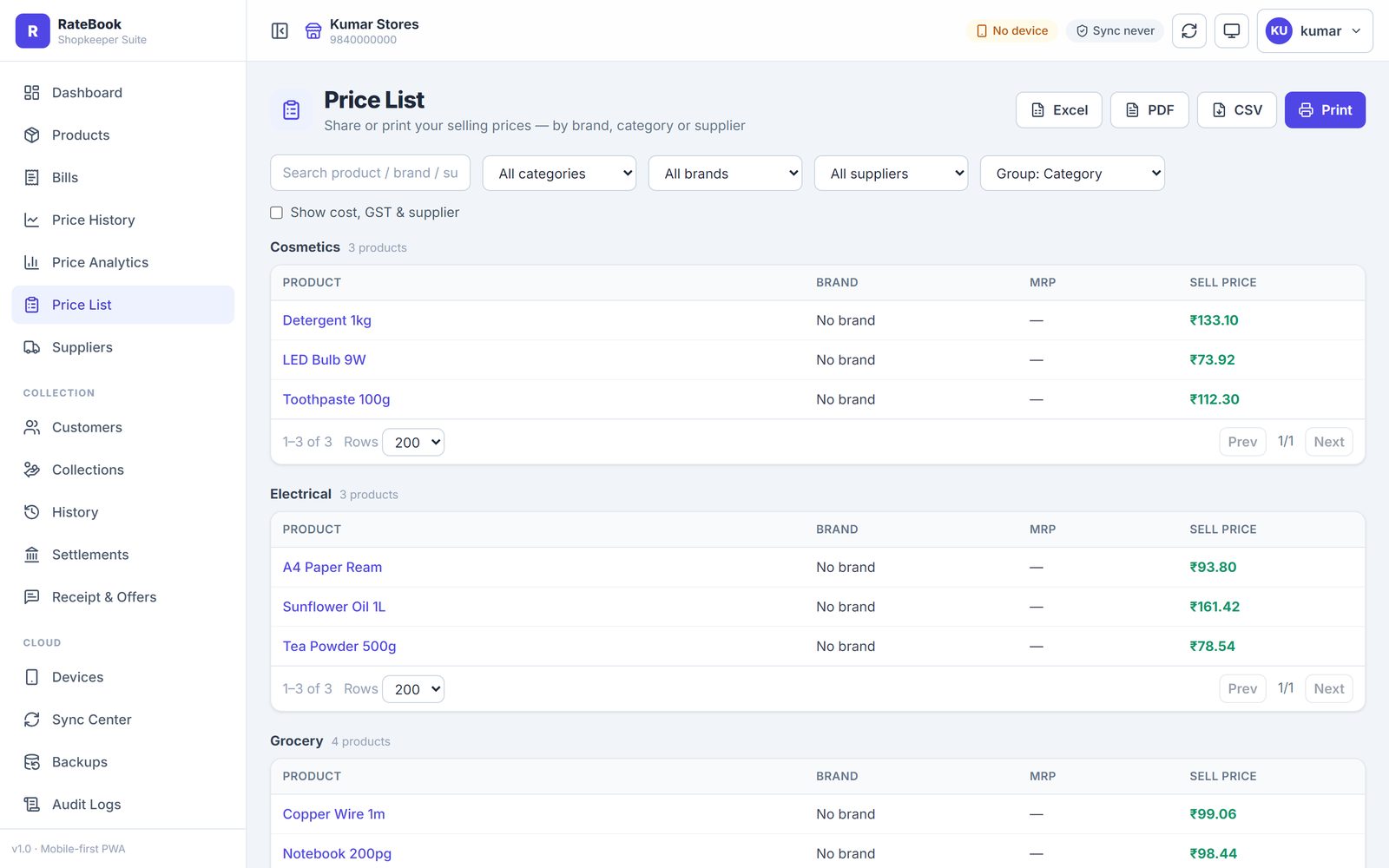This screenshot has height=868, width=1389.
Task: Click Next in Electrical pagination
Action: tap(1328, 688)
